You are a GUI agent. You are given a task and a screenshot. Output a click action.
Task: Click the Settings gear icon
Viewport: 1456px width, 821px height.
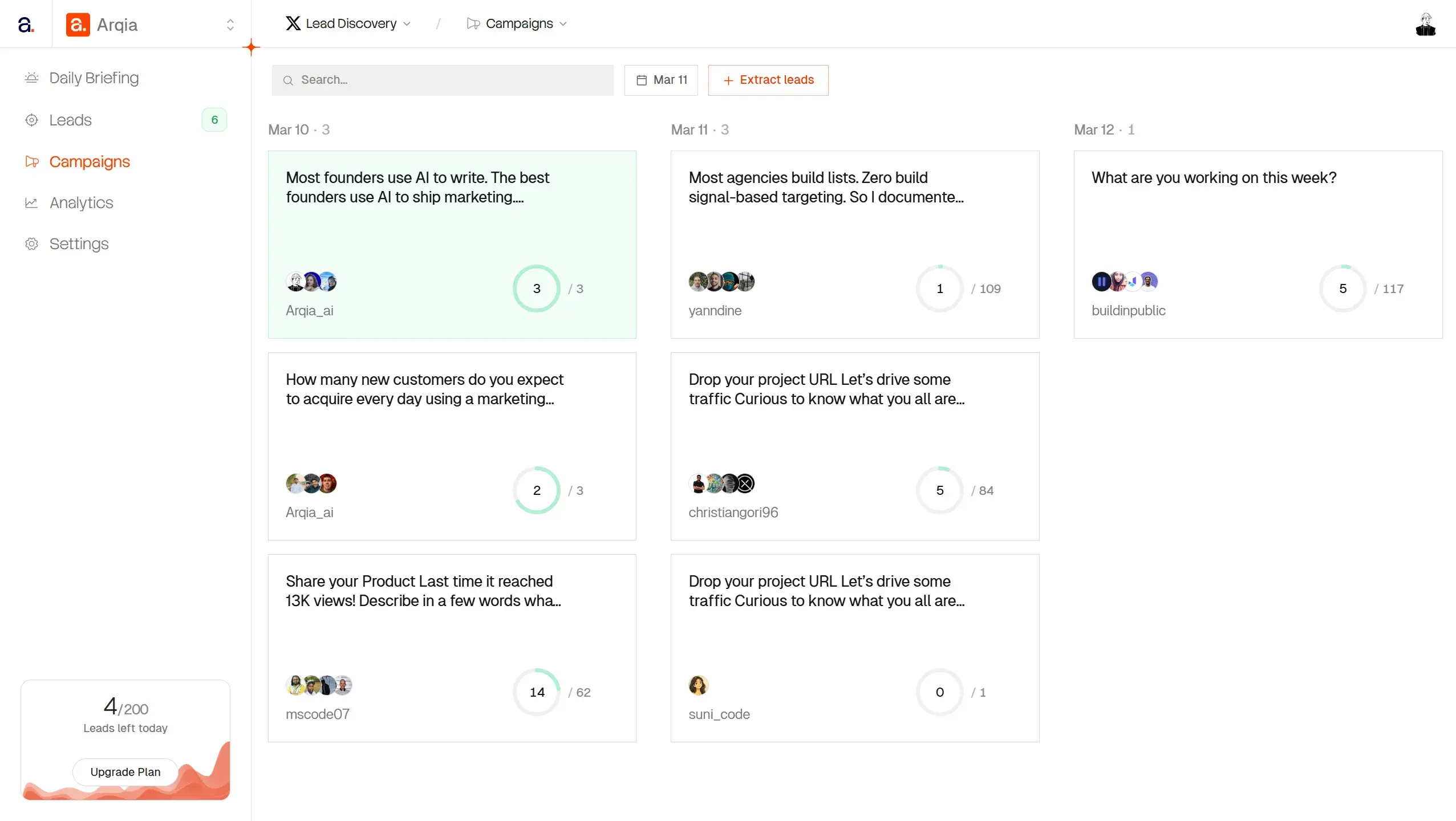pos(31,244)
